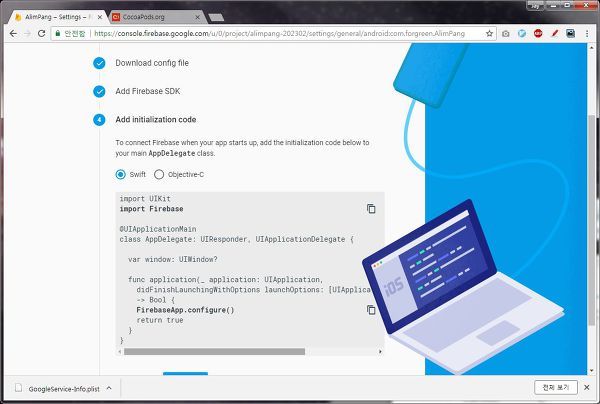Click the 'Add initialization code' heading
The image size is (600, 404).
coord(156,119)
